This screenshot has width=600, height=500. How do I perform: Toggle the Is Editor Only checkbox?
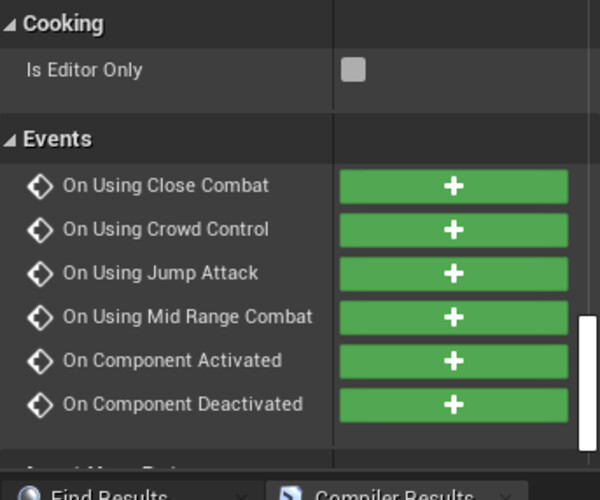353,70
